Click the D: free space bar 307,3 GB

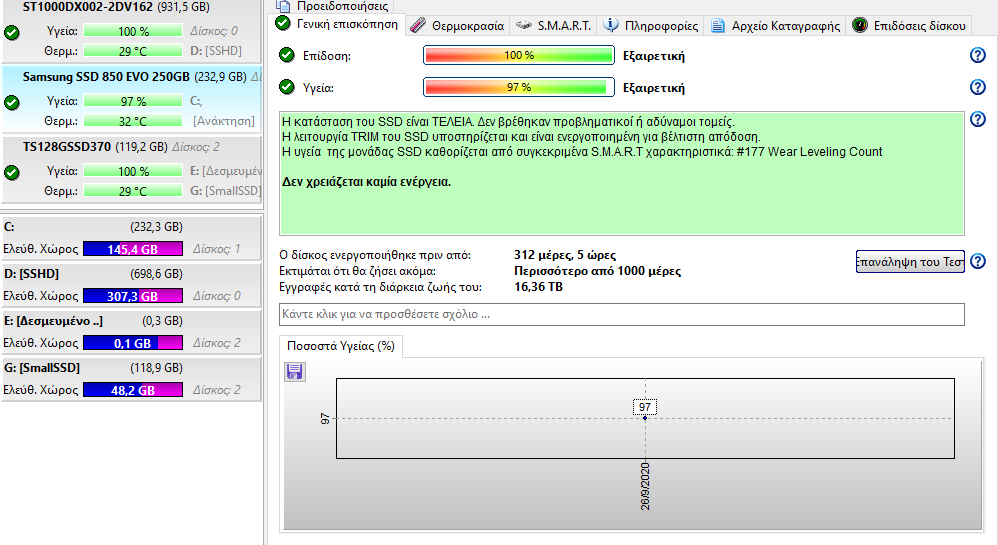point(132,296)
